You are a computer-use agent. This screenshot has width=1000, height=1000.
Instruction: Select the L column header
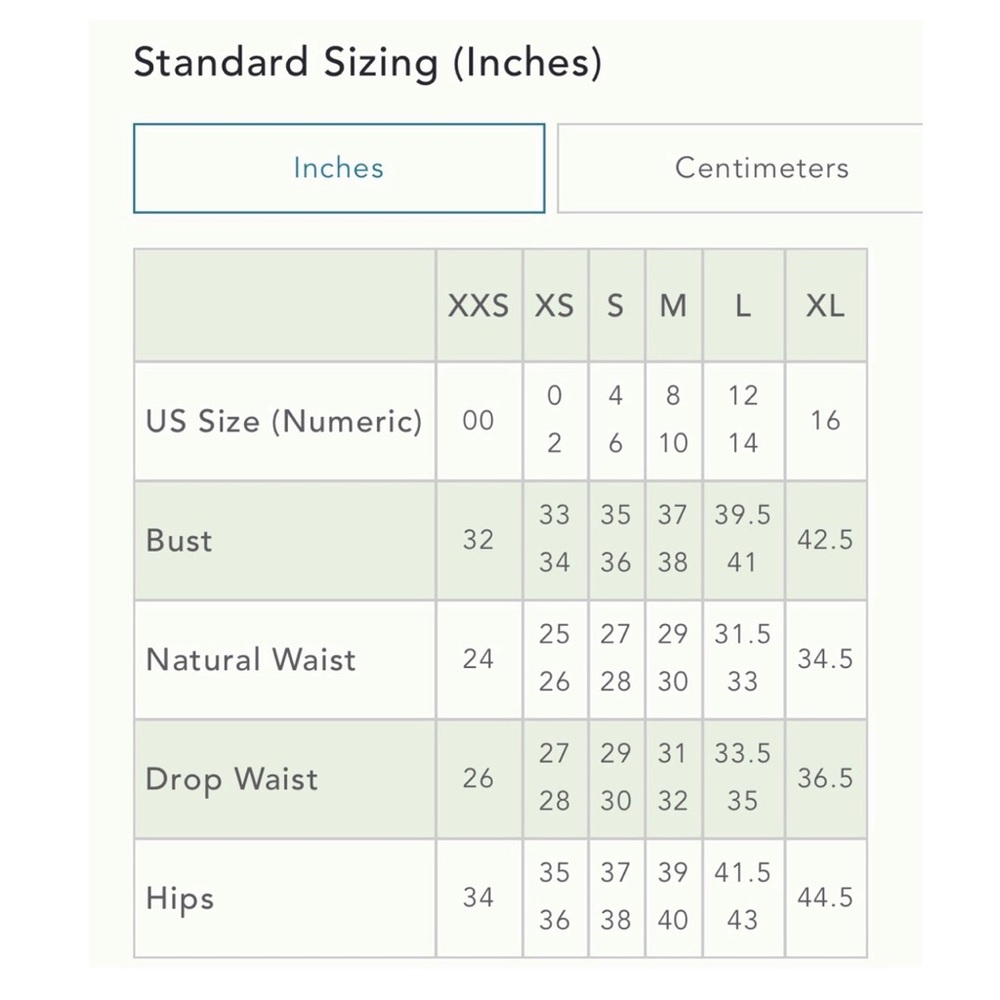pyautogui.click(x=743, y=305)
